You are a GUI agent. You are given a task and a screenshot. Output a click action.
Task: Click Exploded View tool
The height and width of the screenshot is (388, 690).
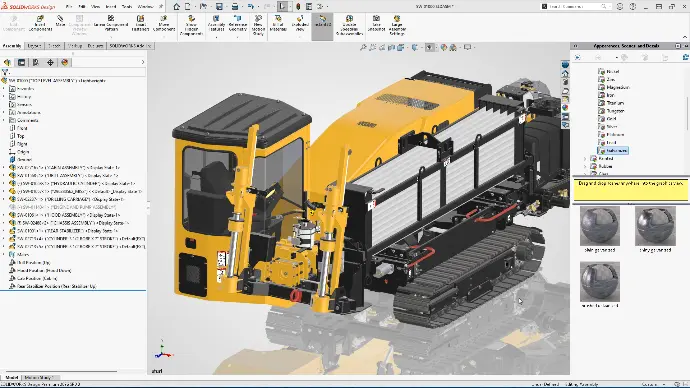[x=300, y=24]
